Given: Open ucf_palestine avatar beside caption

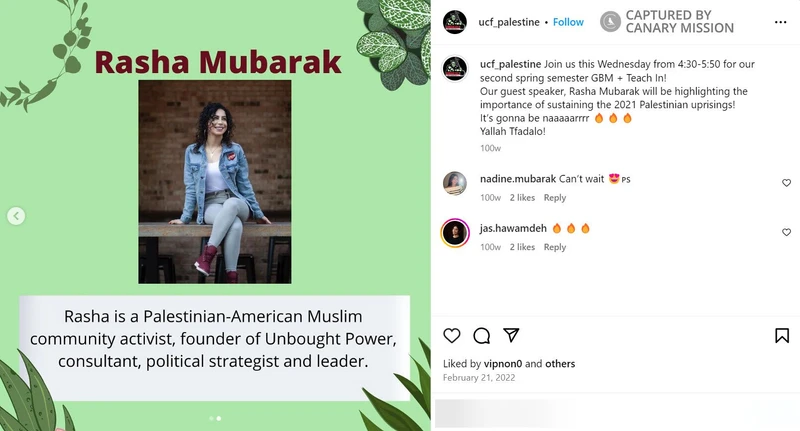Looking at the screenshot, I should pos(455,68).
